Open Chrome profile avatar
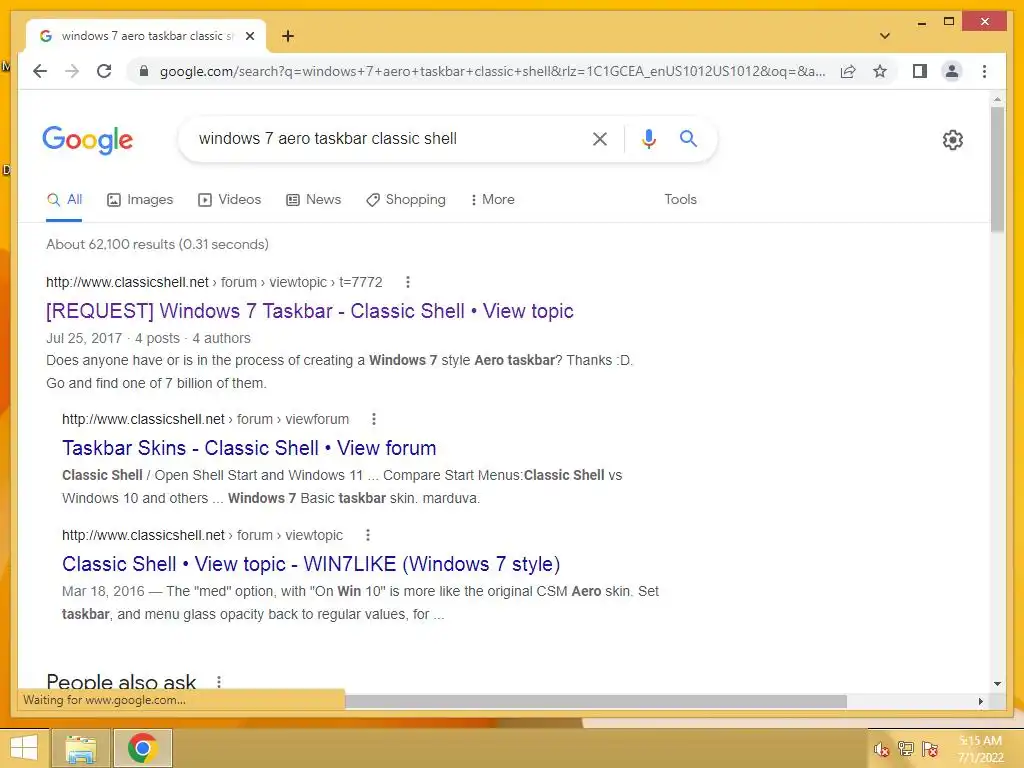The height and width of the screenshot is (768, 1024). (x=952, y=71)
